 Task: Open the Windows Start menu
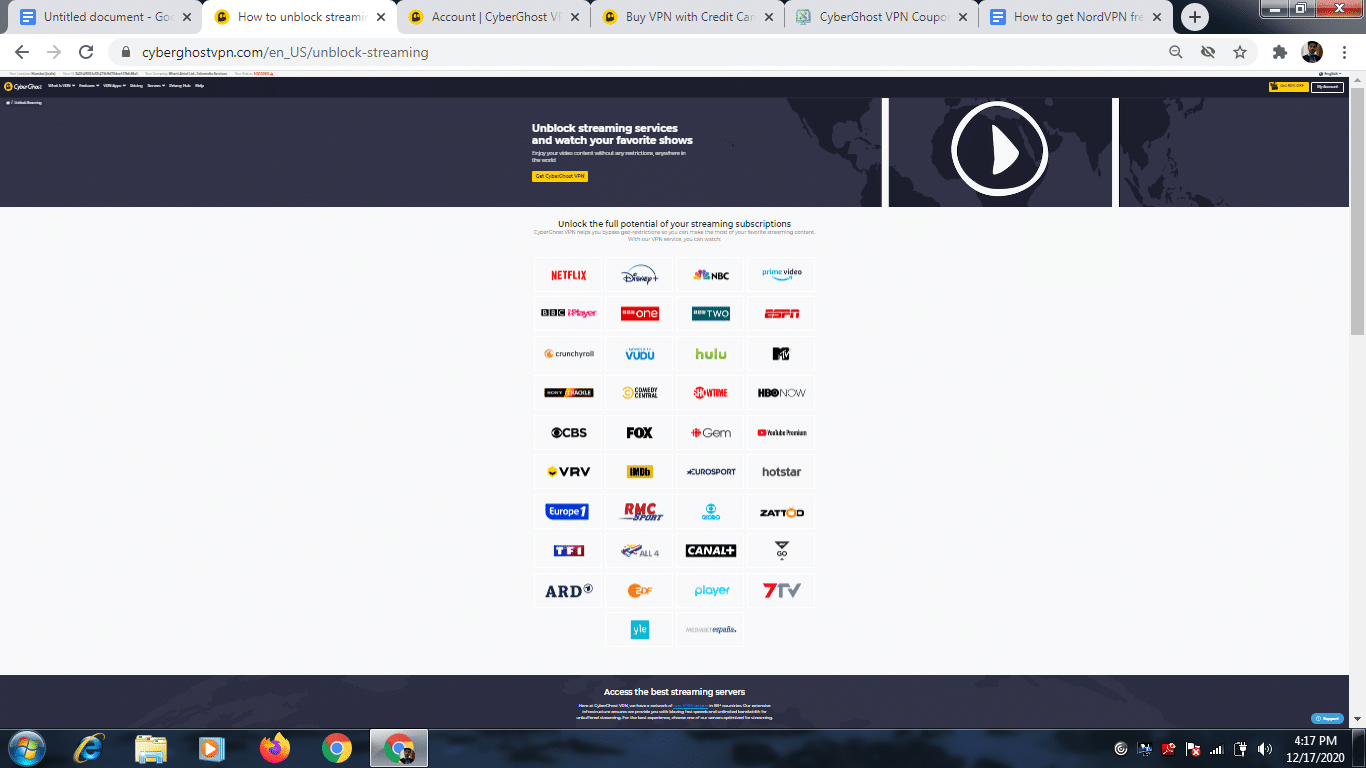pyautogui.click(x=26, y=747)
